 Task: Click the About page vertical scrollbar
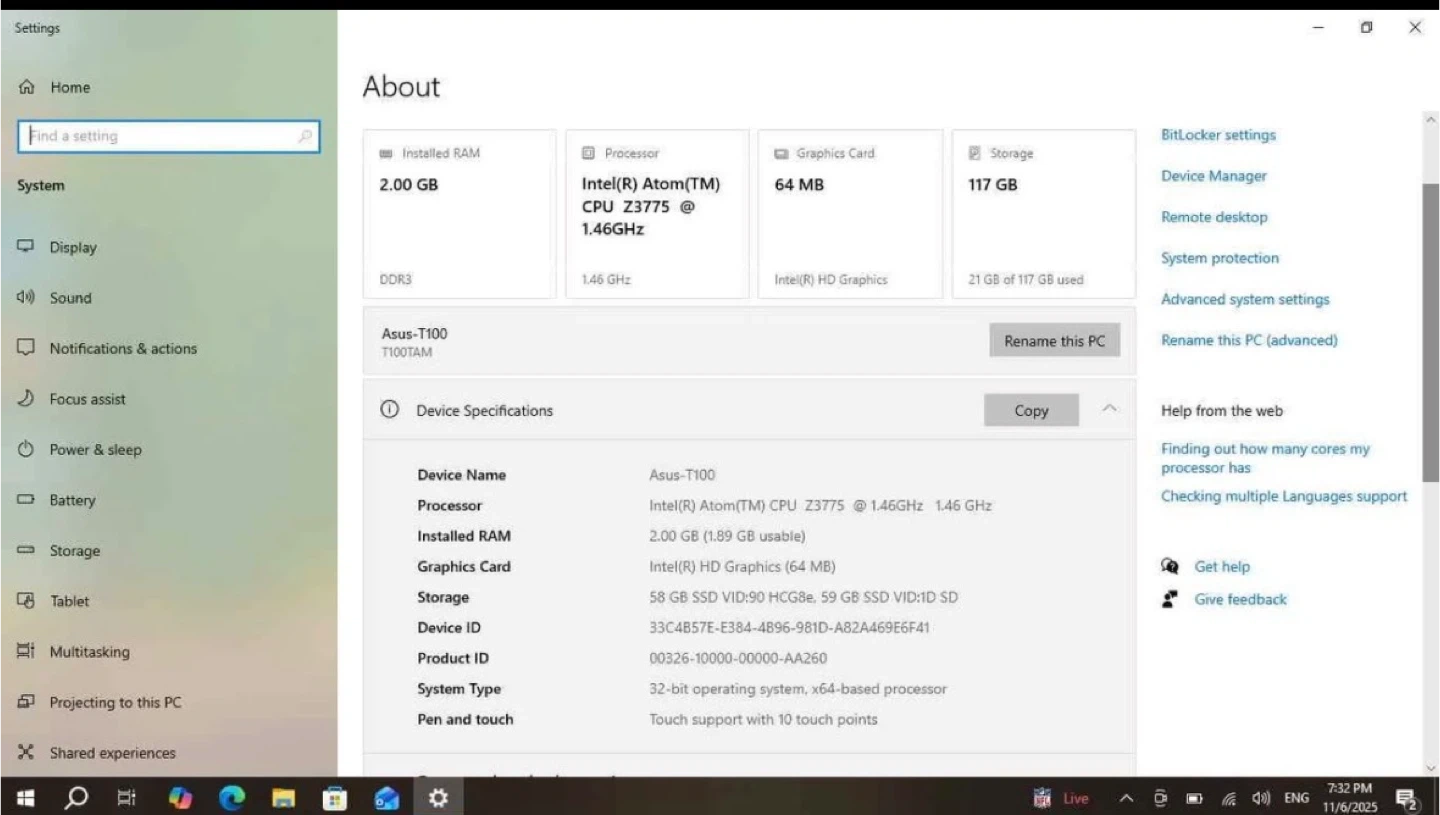coord(1430,330)
